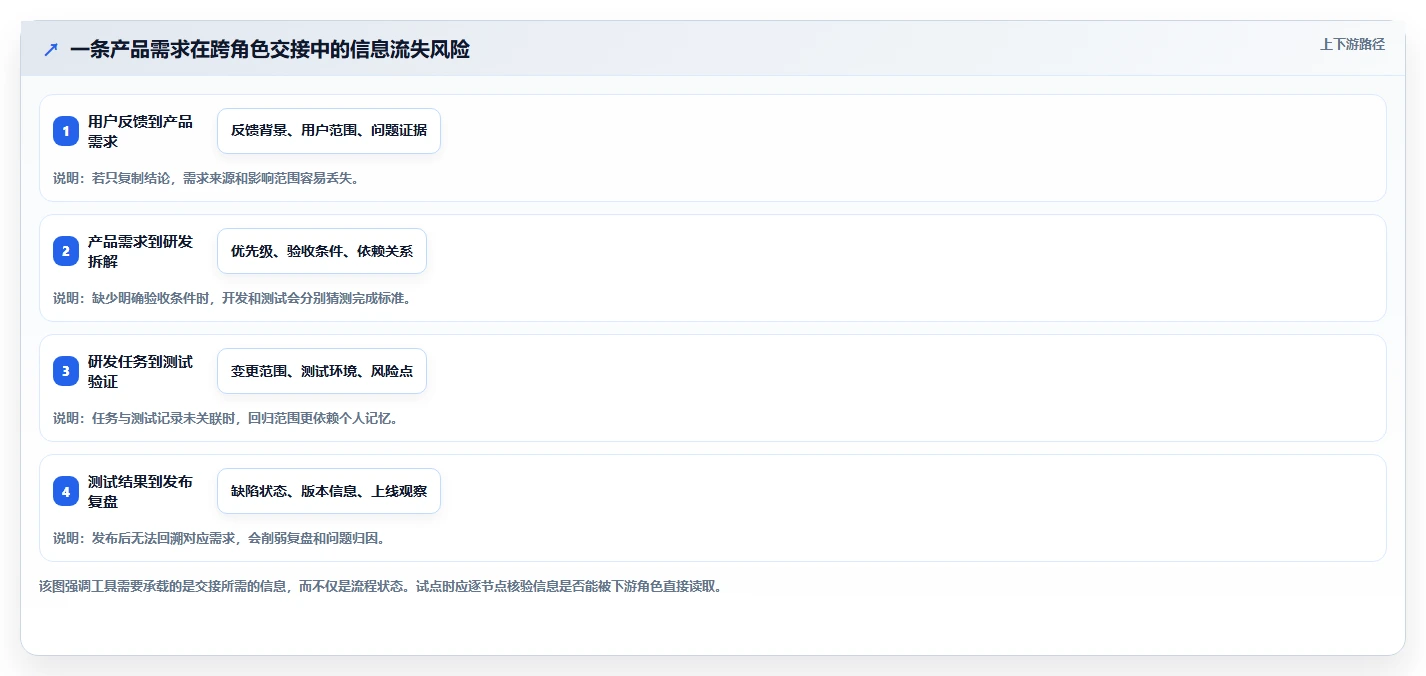This screenshot has height=676, width=1426.
Task: Click the footer summary starting 该图强调工具需要承载
Action: (x=380, y=586)
